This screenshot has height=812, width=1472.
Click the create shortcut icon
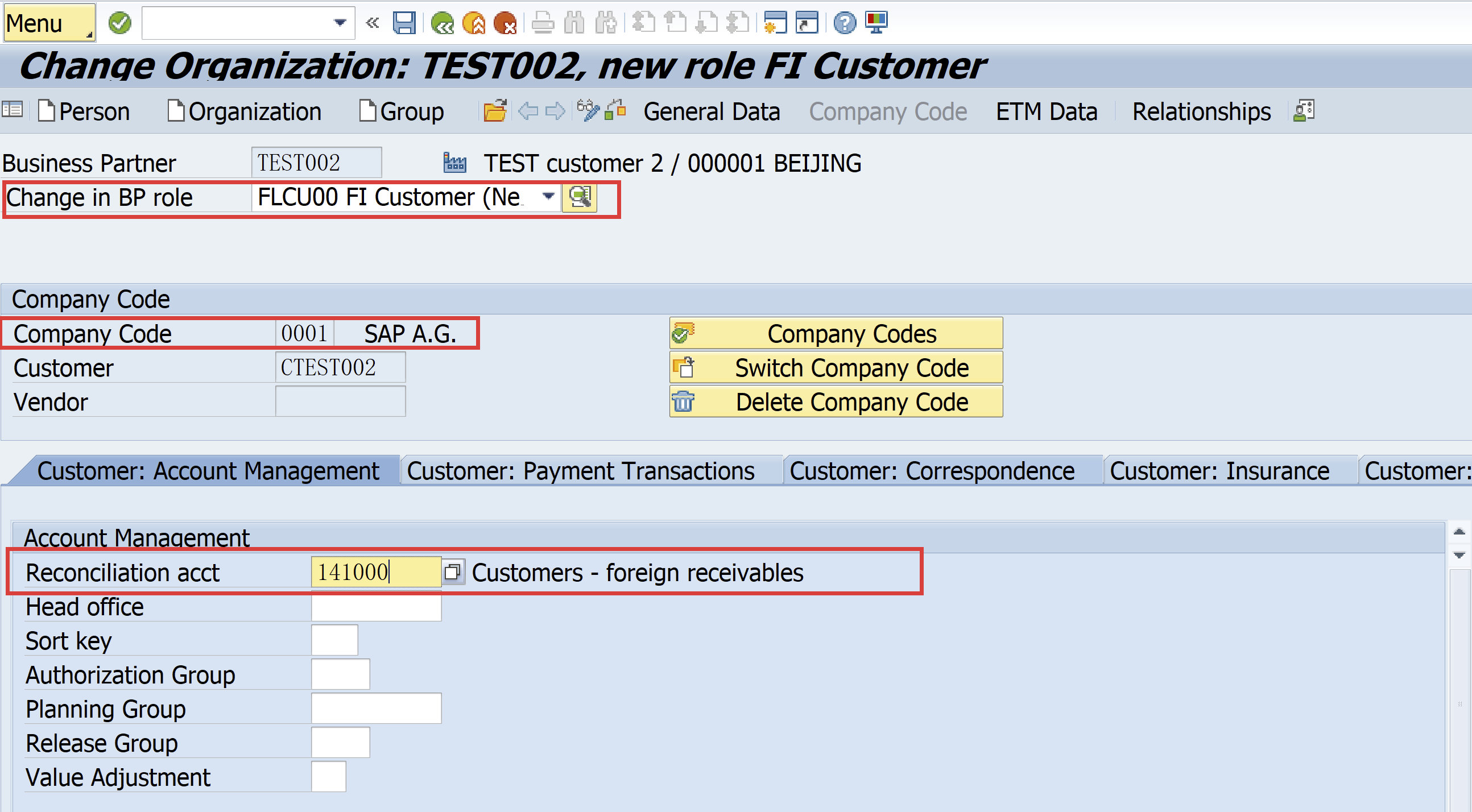click(x=807, y=23)
